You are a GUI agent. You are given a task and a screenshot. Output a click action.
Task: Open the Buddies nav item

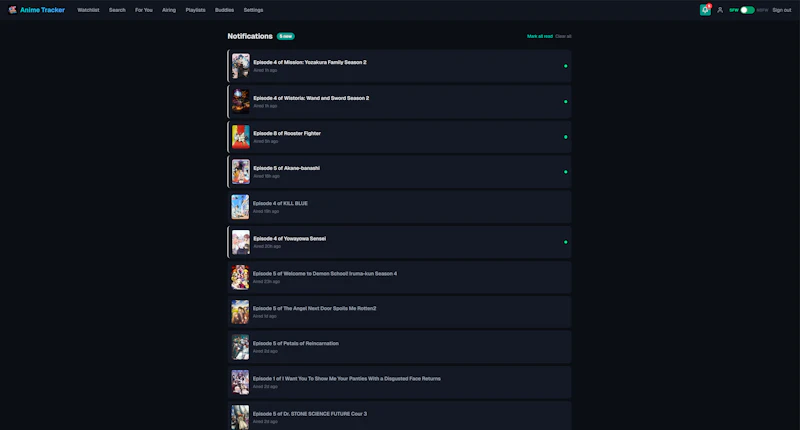point(224,10)
